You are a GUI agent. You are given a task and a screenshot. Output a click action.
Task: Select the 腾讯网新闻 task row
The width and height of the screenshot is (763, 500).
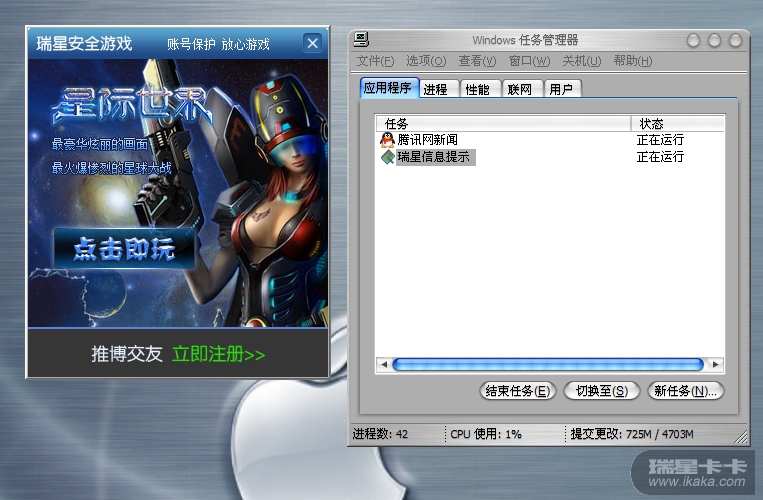tap(550, 140)
